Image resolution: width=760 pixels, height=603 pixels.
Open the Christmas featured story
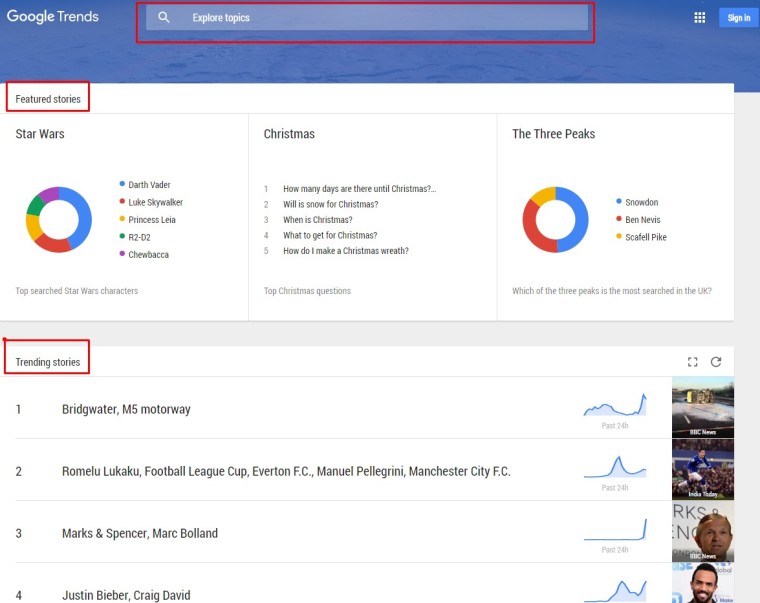coord(289,134)
